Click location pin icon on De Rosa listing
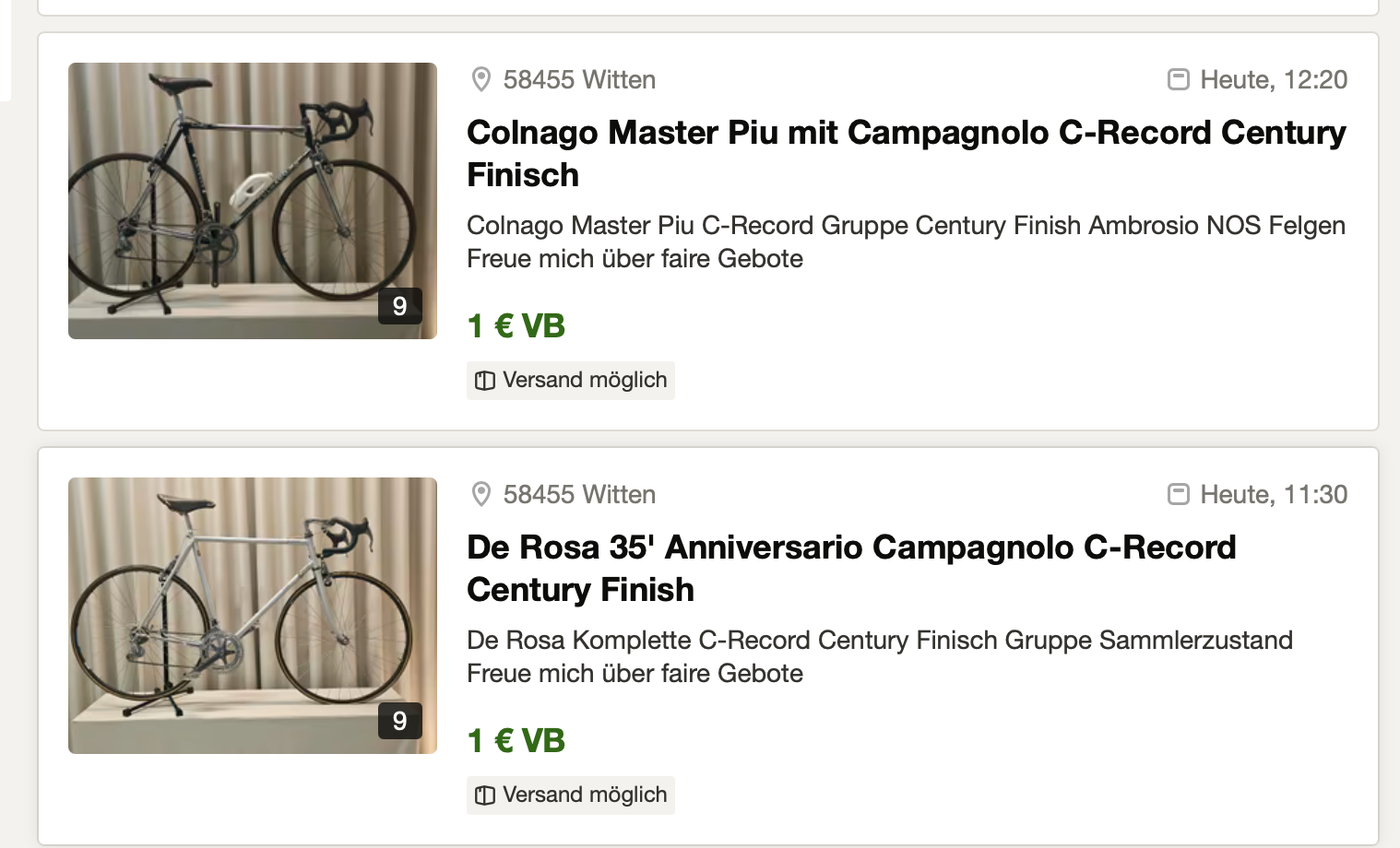Viewport: 1400px width, 848px height. pos(481,495)
